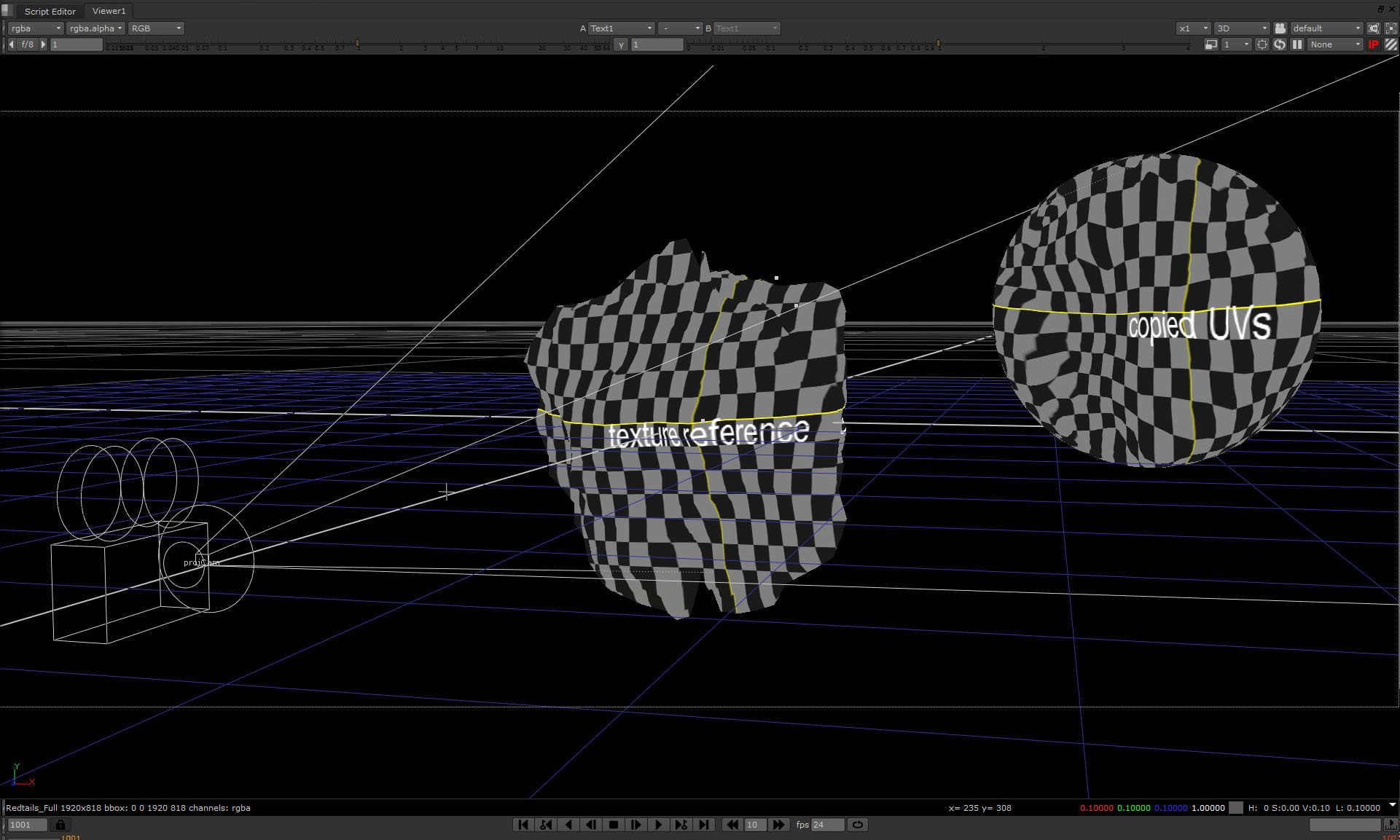This screenshot has height=840, width=1400.
Task: Open the 3D view mode dropdown
Action: pyautogui.click(x=1242, y=28)
